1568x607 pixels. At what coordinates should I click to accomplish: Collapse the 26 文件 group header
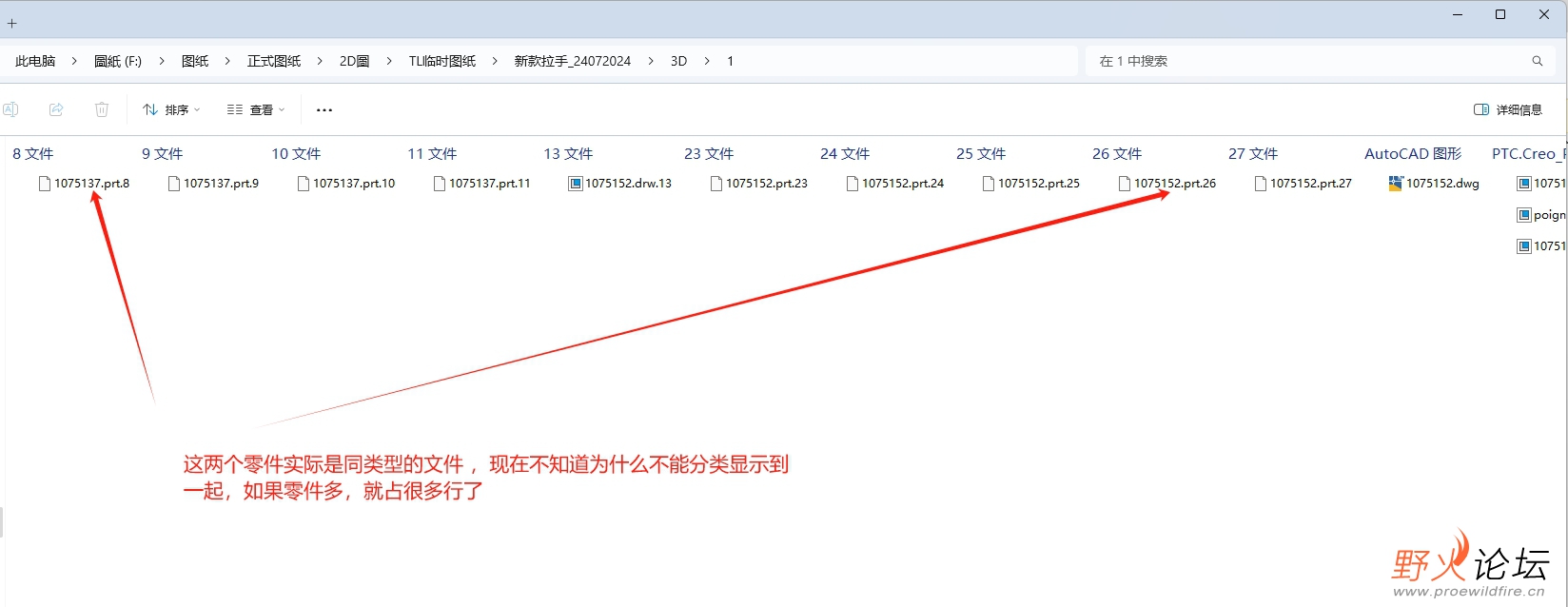coord(1117,153)
